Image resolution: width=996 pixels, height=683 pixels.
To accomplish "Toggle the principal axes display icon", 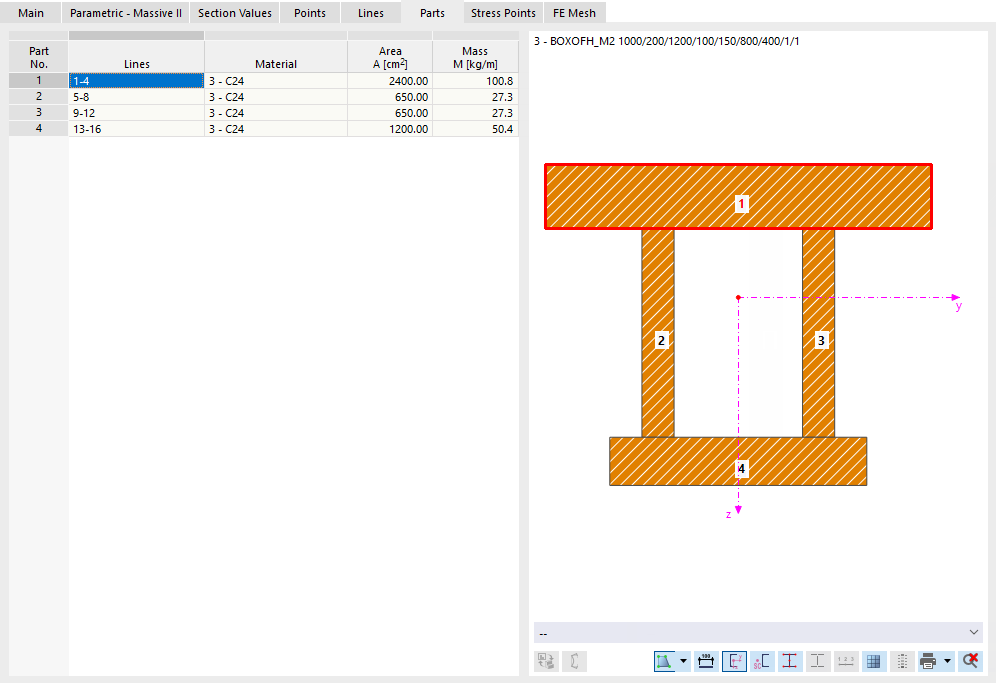I will coord(734,661).
